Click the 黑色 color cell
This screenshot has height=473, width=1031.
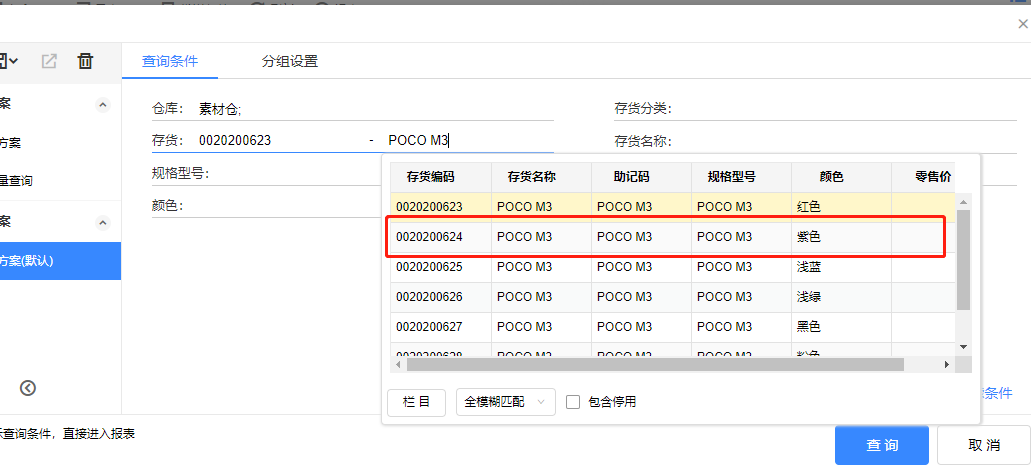(x=842, y=327)
